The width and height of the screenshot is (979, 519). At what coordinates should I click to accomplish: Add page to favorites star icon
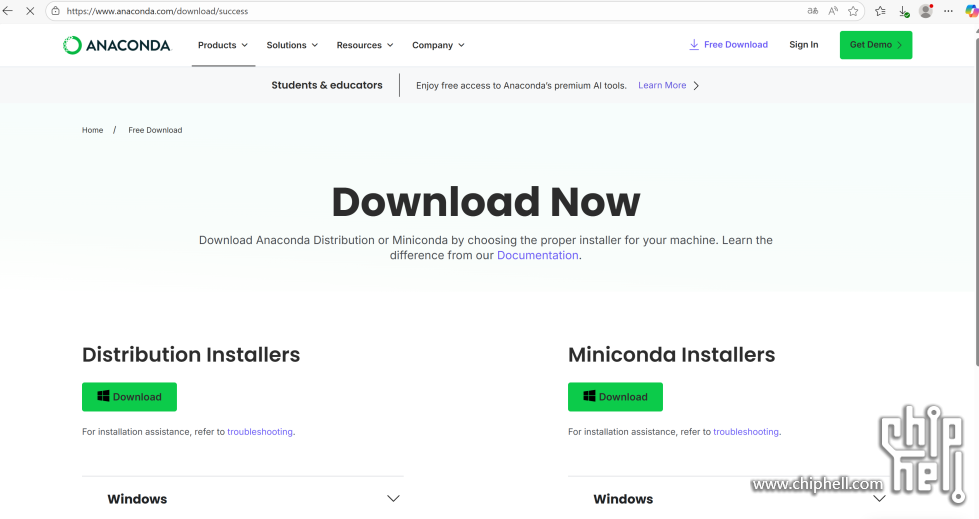pos(853,11)
